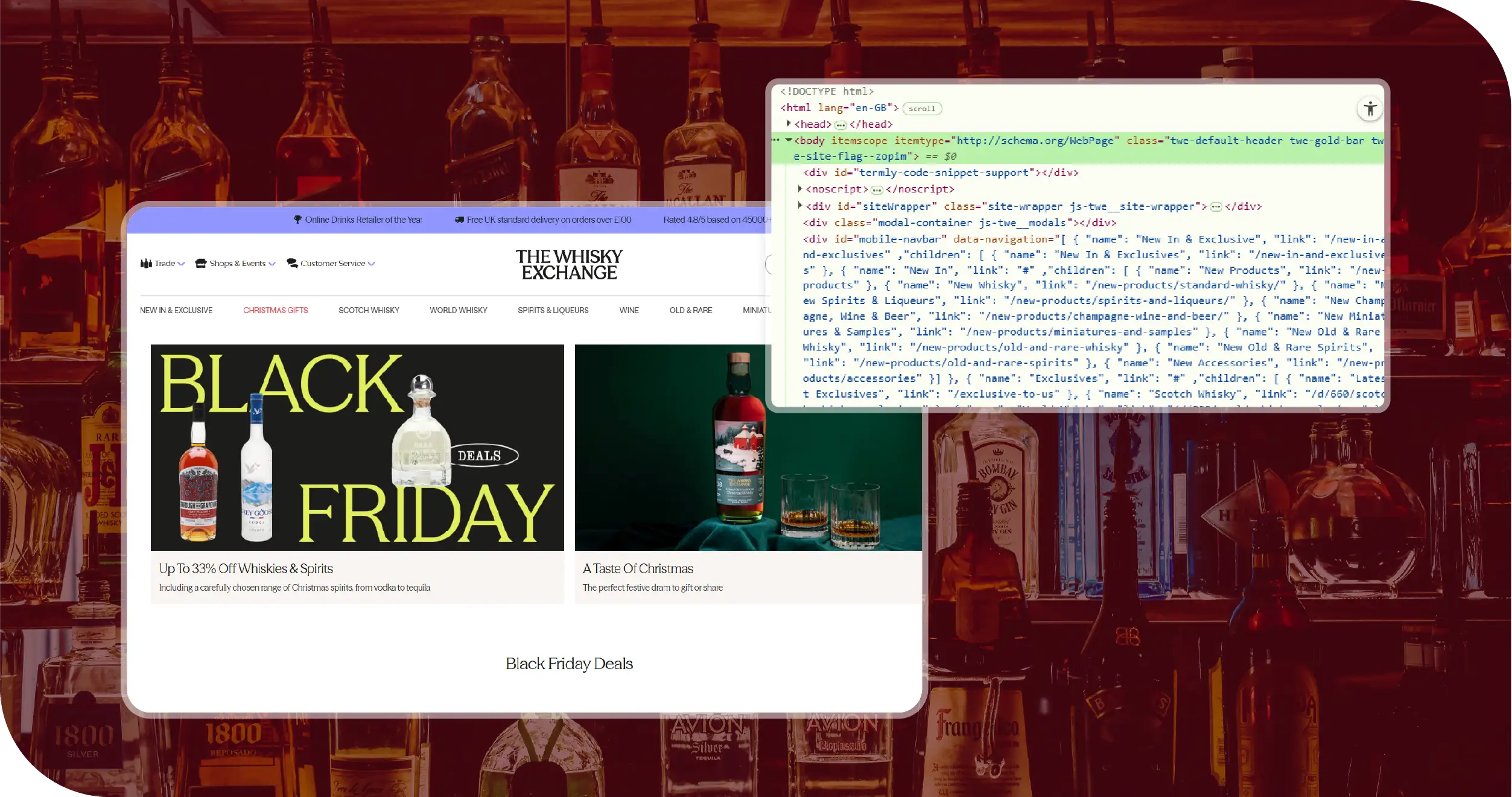Open Christmas Gifts navigation item
This screenshot has width=1512, height=797.
point(275,310)
